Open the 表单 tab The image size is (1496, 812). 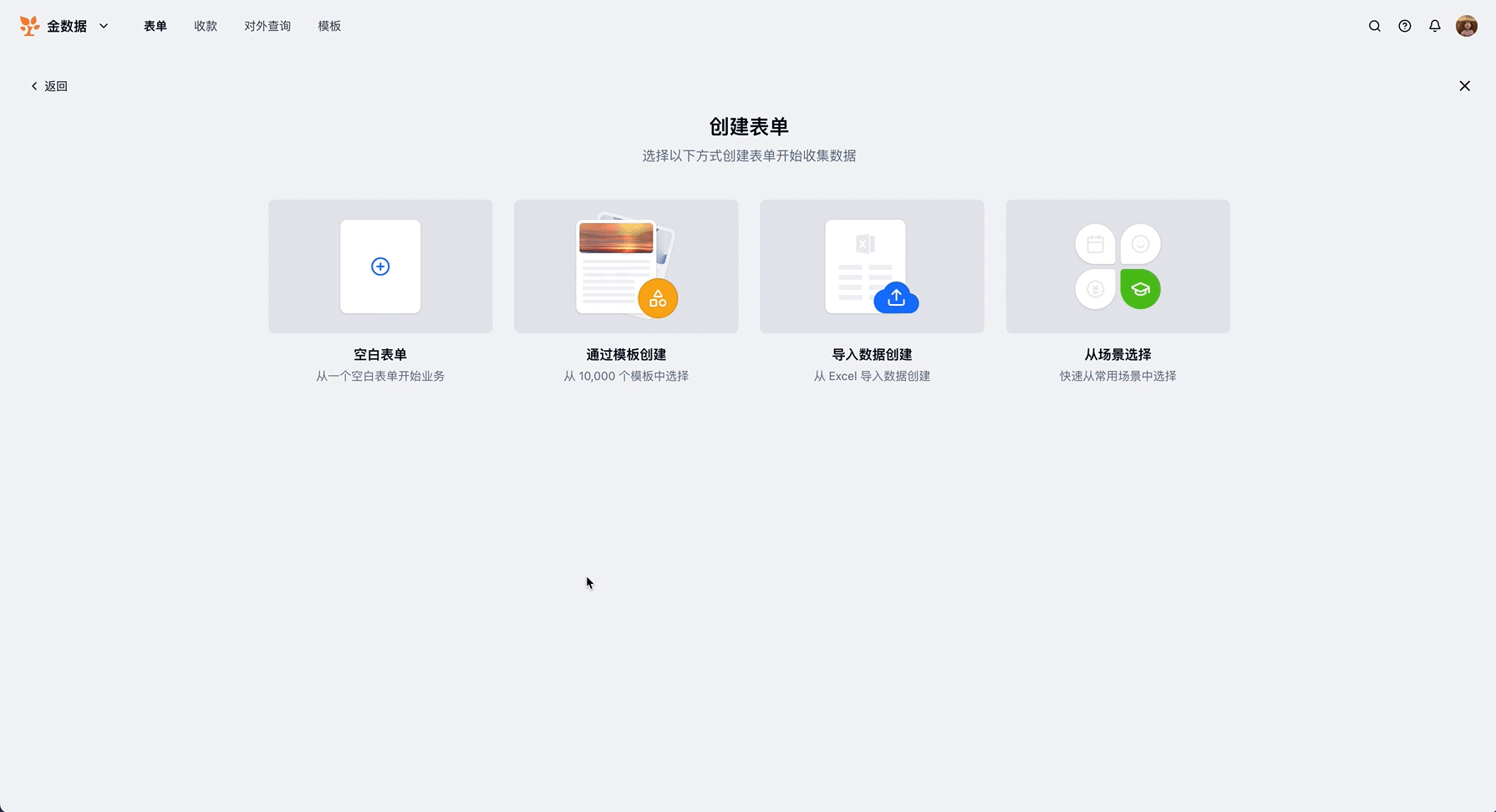click(x=155, y=26)
